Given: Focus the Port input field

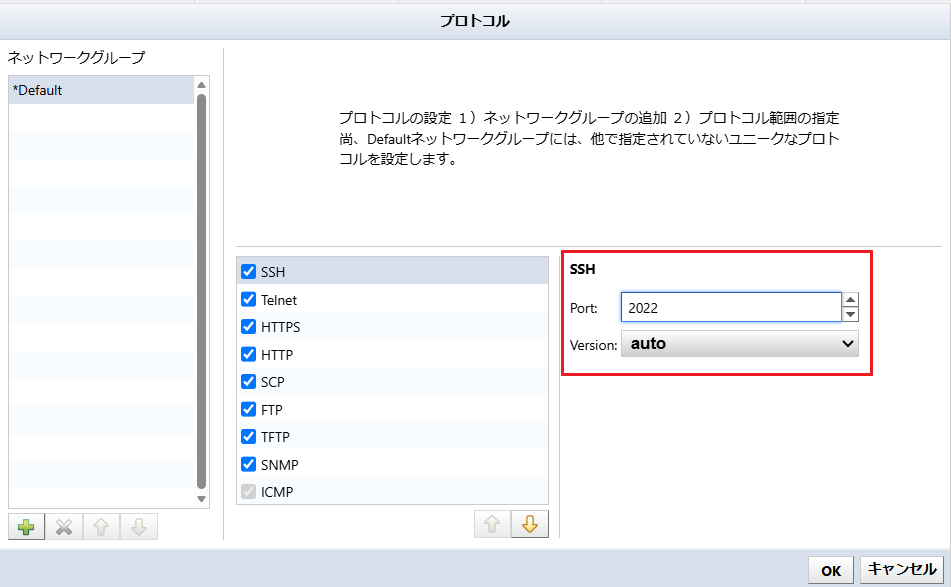Looking at the screenshot, I should pyautogui.click(x=731, y=307).
